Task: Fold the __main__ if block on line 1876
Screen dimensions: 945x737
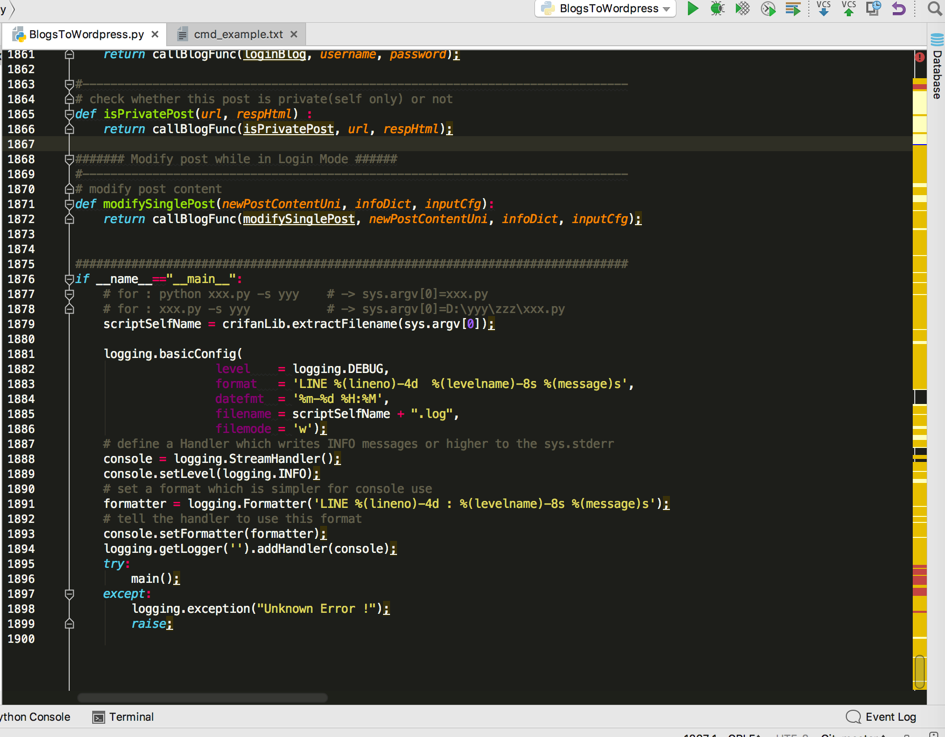Action: tap(69, 279)
